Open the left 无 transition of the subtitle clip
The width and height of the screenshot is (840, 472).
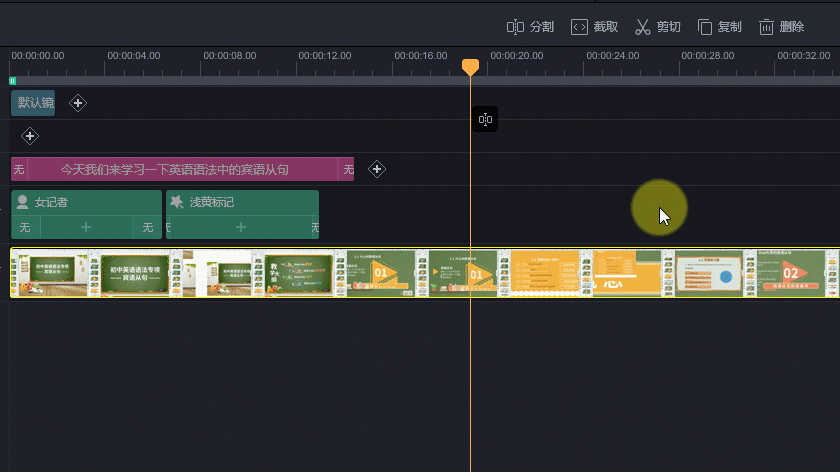pyautogui.click(x=19, y=169)
